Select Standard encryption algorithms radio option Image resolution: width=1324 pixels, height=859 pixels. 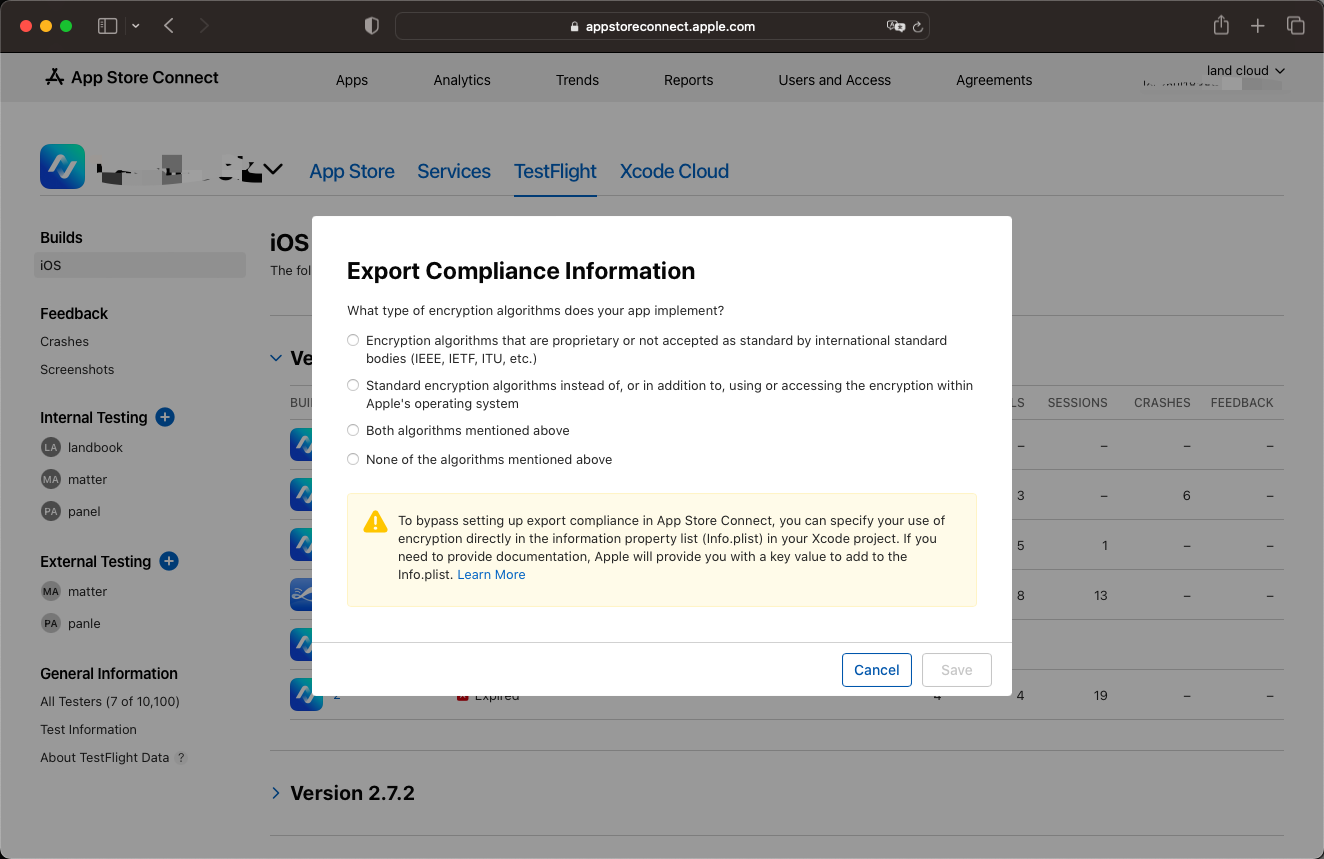353,385
